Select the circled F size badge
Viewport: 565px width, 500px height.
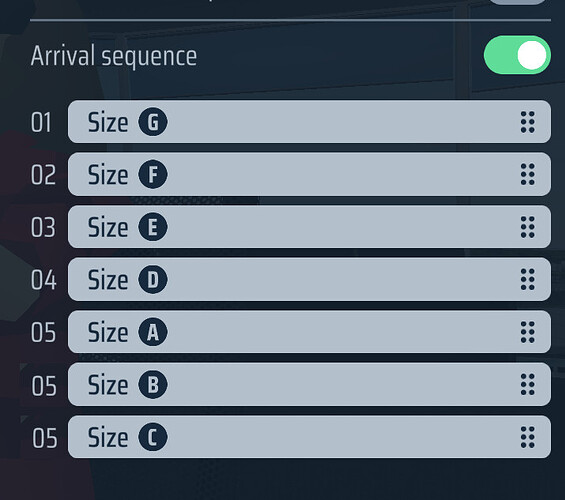pos(153,174)
